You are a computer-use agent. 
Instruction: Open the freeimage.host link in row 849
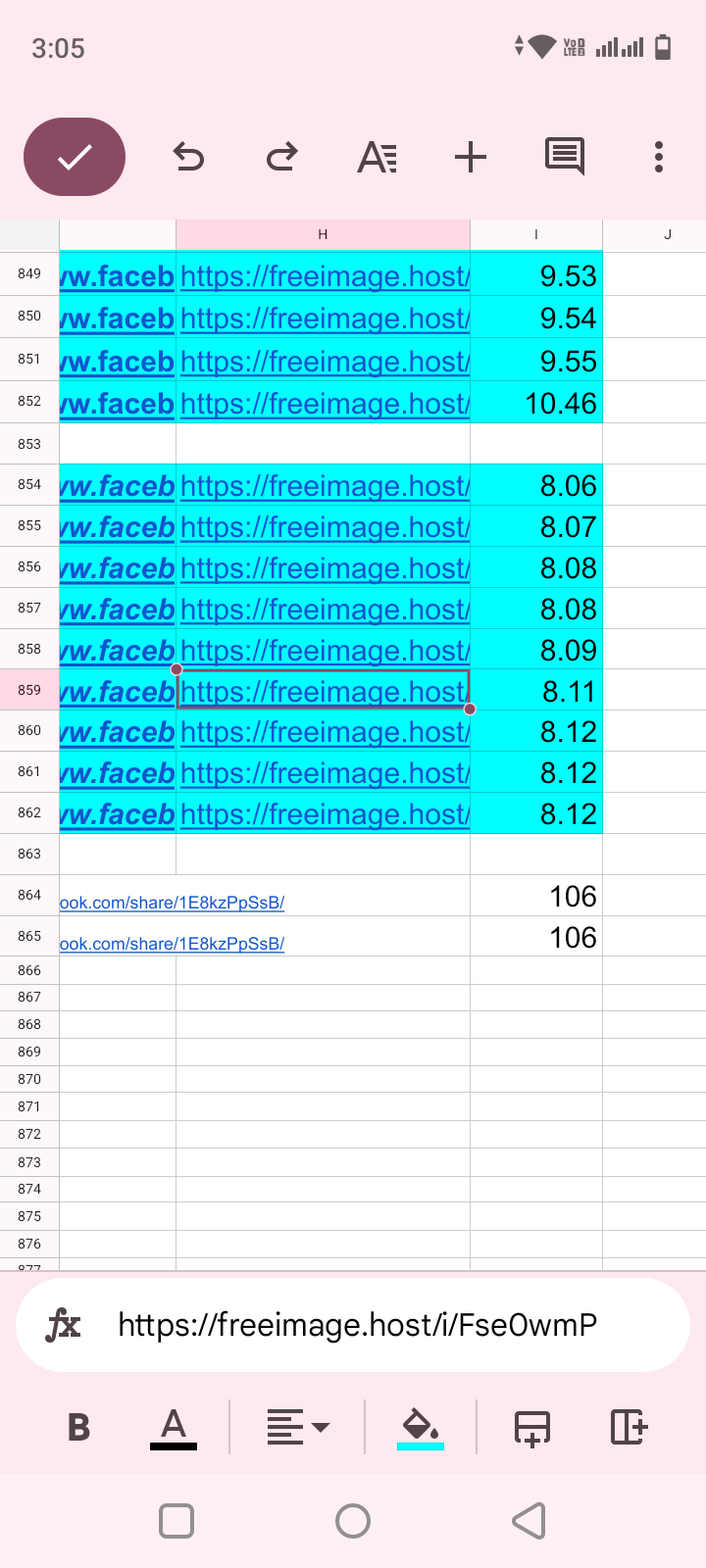pyautogui.click(x=324, y=276)
